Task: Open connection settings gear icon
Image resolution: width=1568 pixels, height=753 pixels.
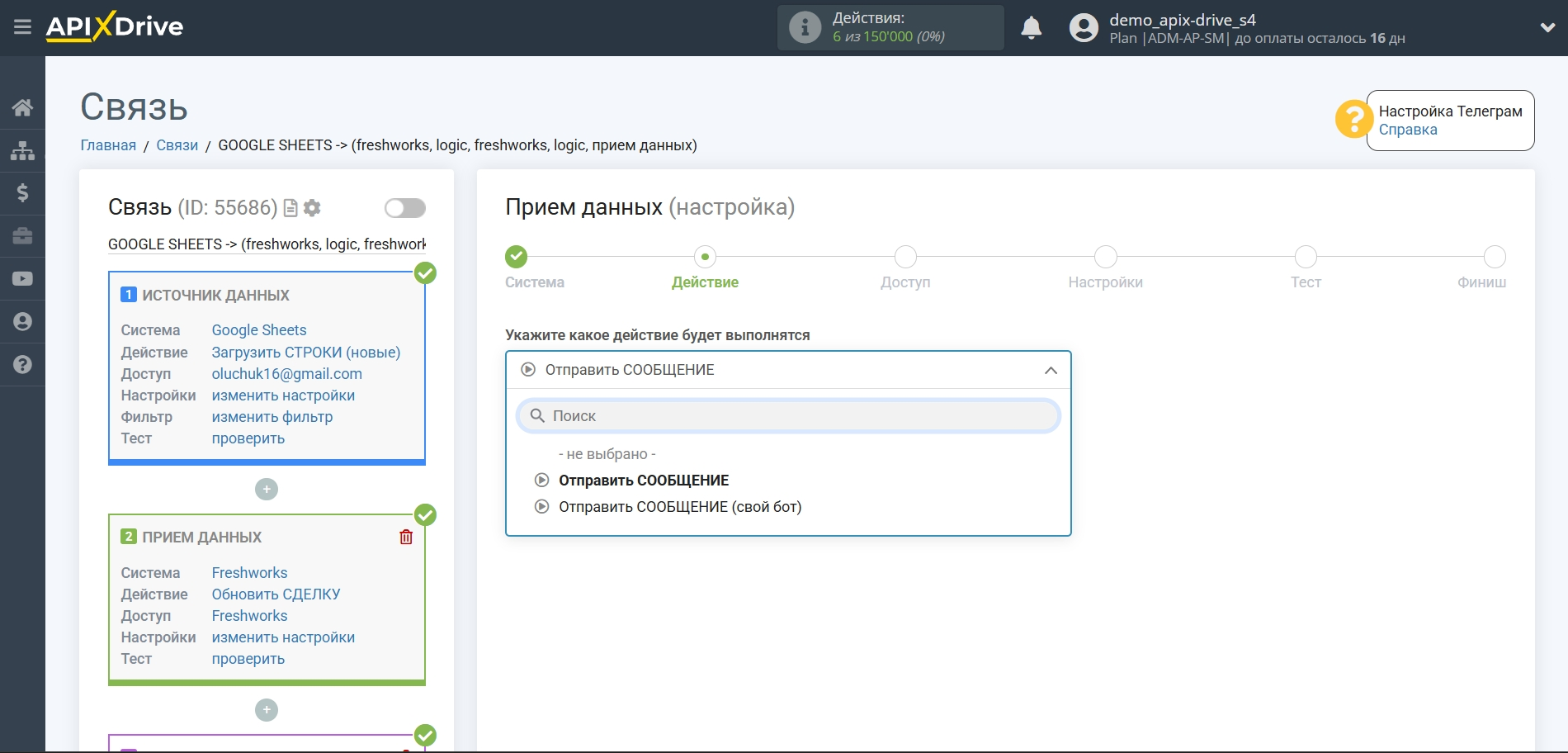Action: (x=312, y=208)
